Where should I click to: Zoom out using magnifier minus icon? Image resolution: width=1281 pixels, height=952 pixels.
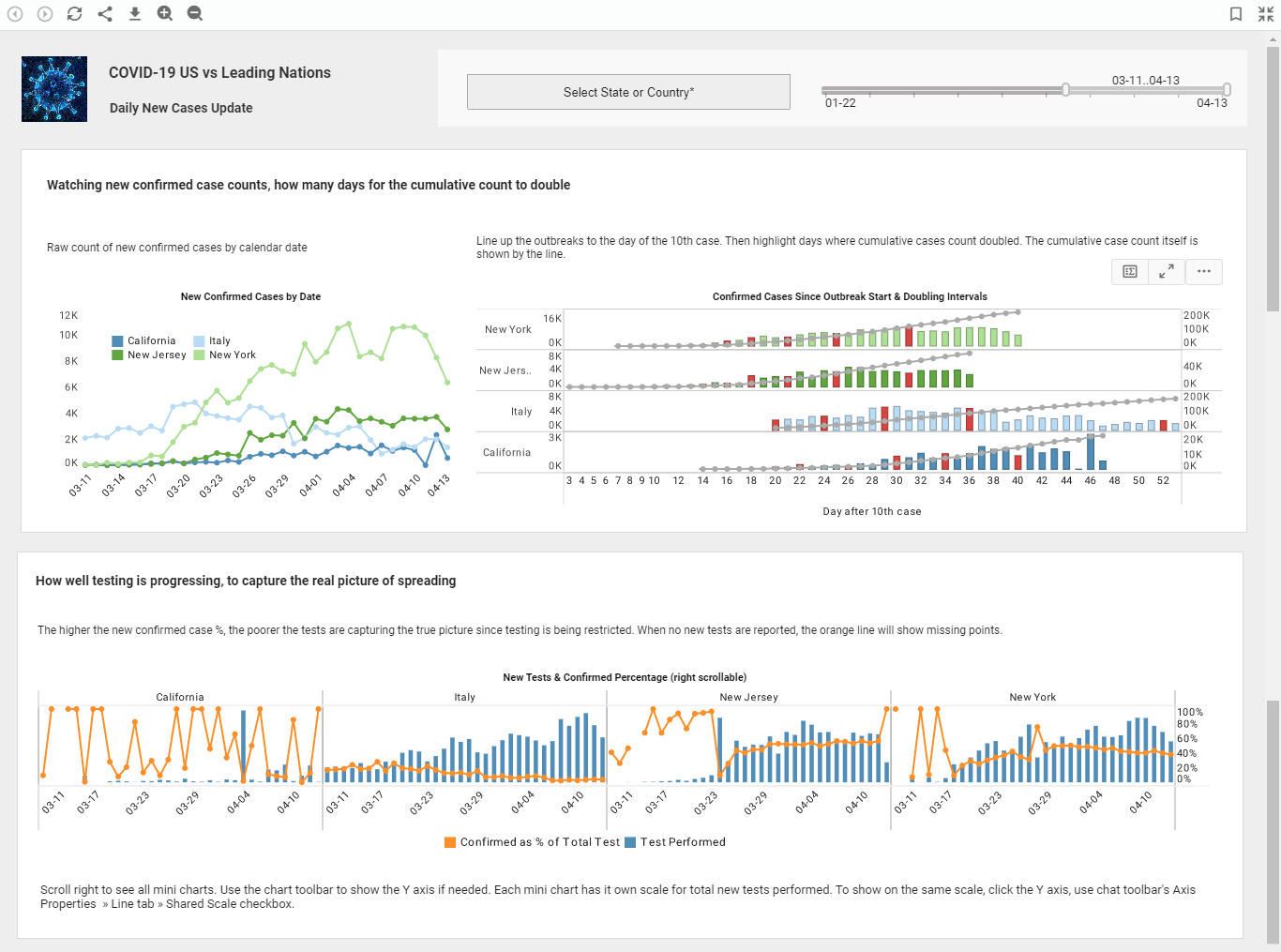[x=195, y=14]
